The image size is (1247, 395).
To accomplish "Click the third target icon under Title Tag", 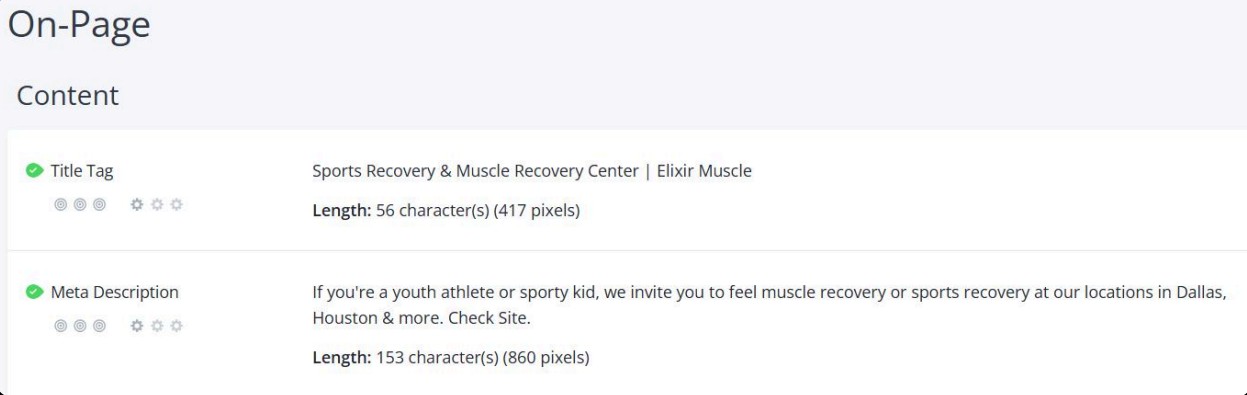I will [98, 204].
